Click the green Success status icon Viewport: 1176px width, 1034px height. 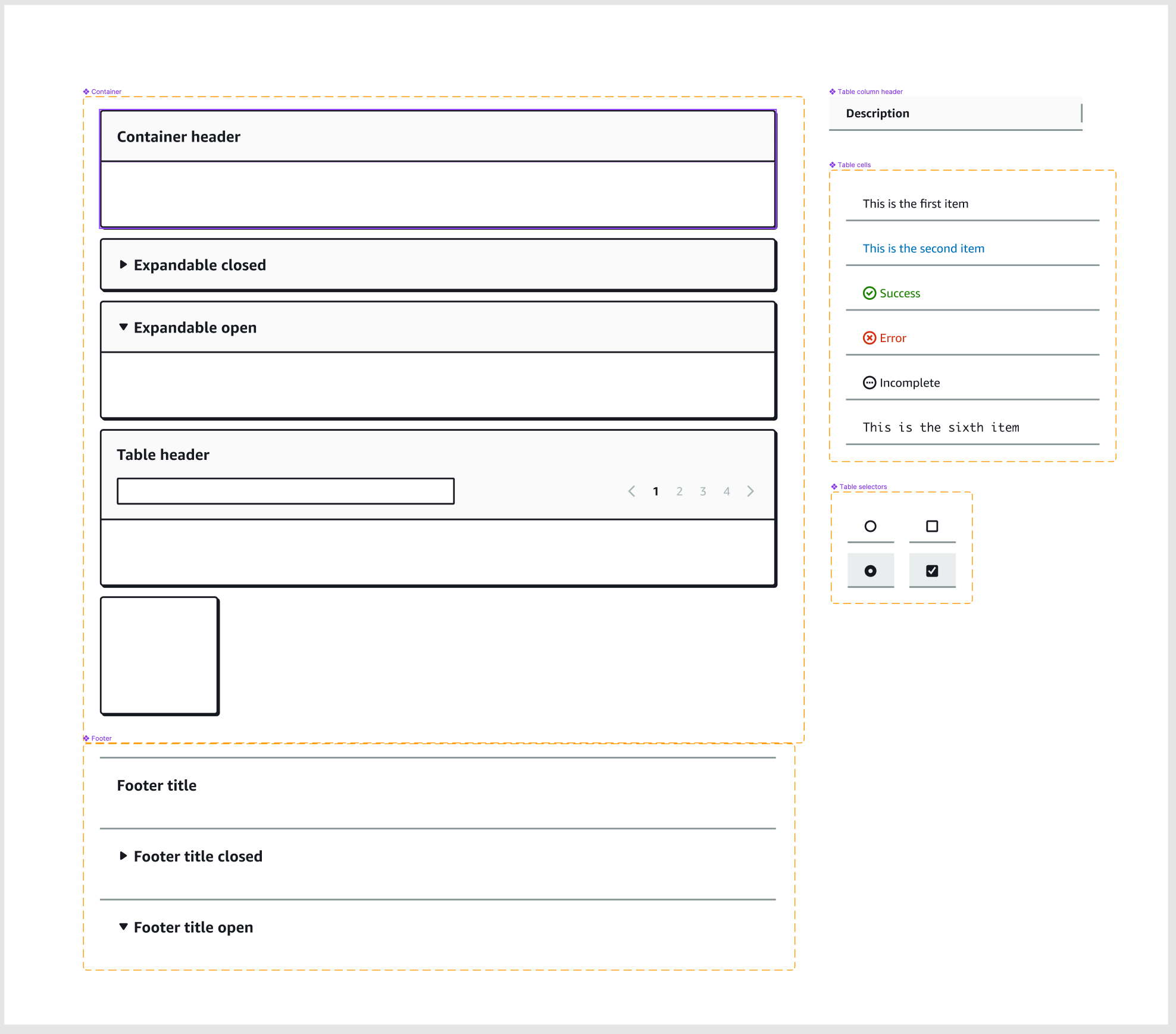point(870,293)
